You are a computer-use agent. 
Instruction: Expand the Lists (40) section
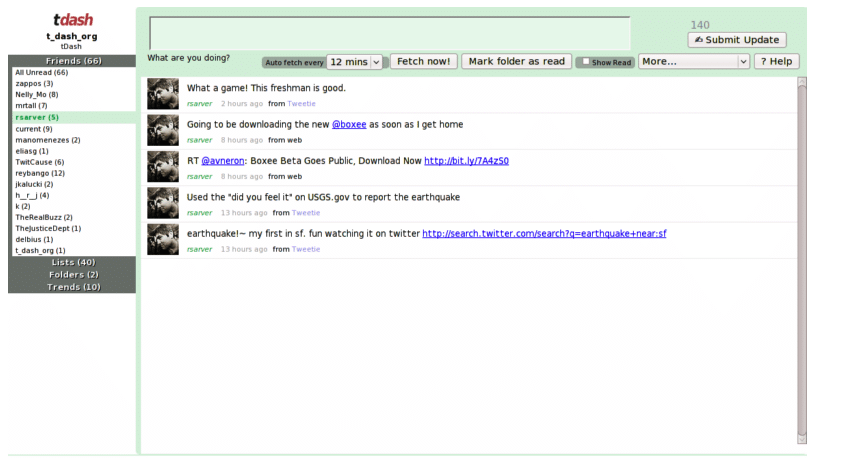pos(72,263)
